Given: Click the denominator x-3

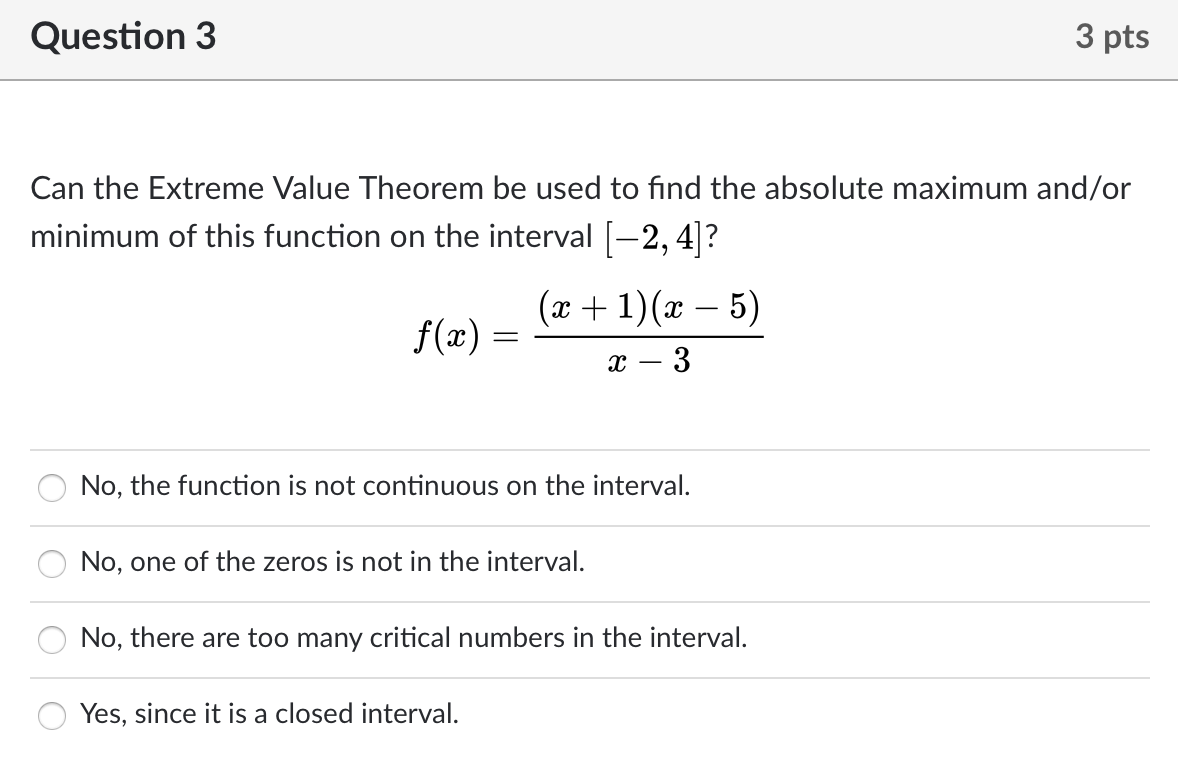Looking at the screenshot, I should (x=650, y=362).
